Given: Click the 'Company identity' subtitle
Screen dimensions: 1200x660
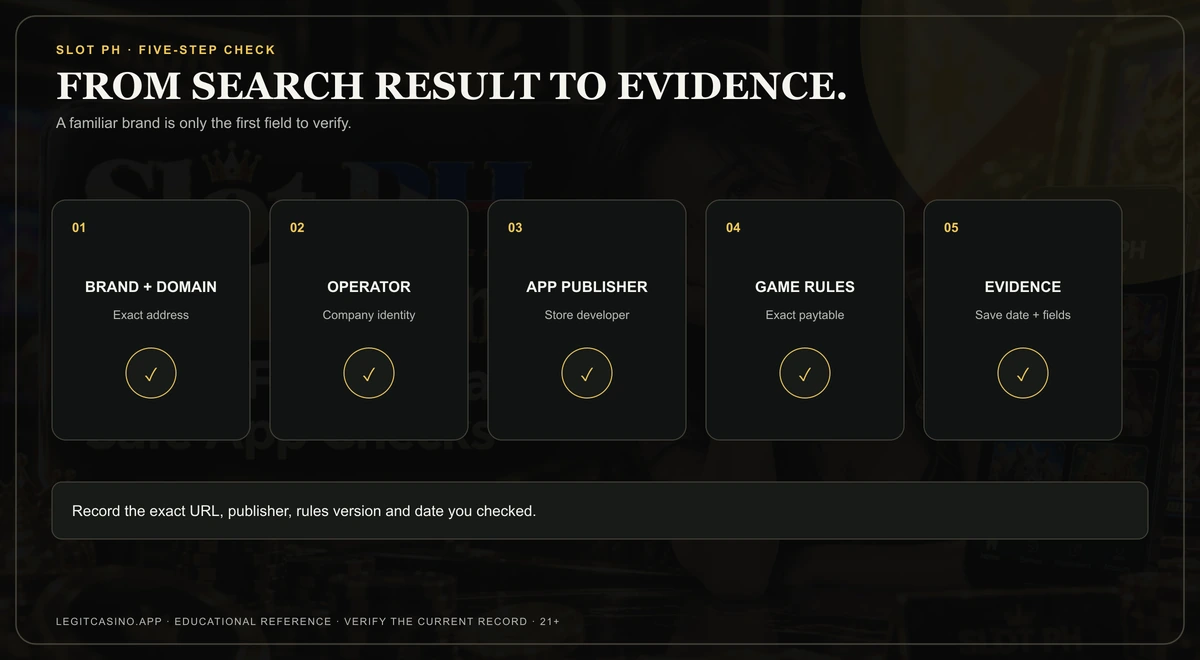Looking at the screenshot, I should (369, 315).
